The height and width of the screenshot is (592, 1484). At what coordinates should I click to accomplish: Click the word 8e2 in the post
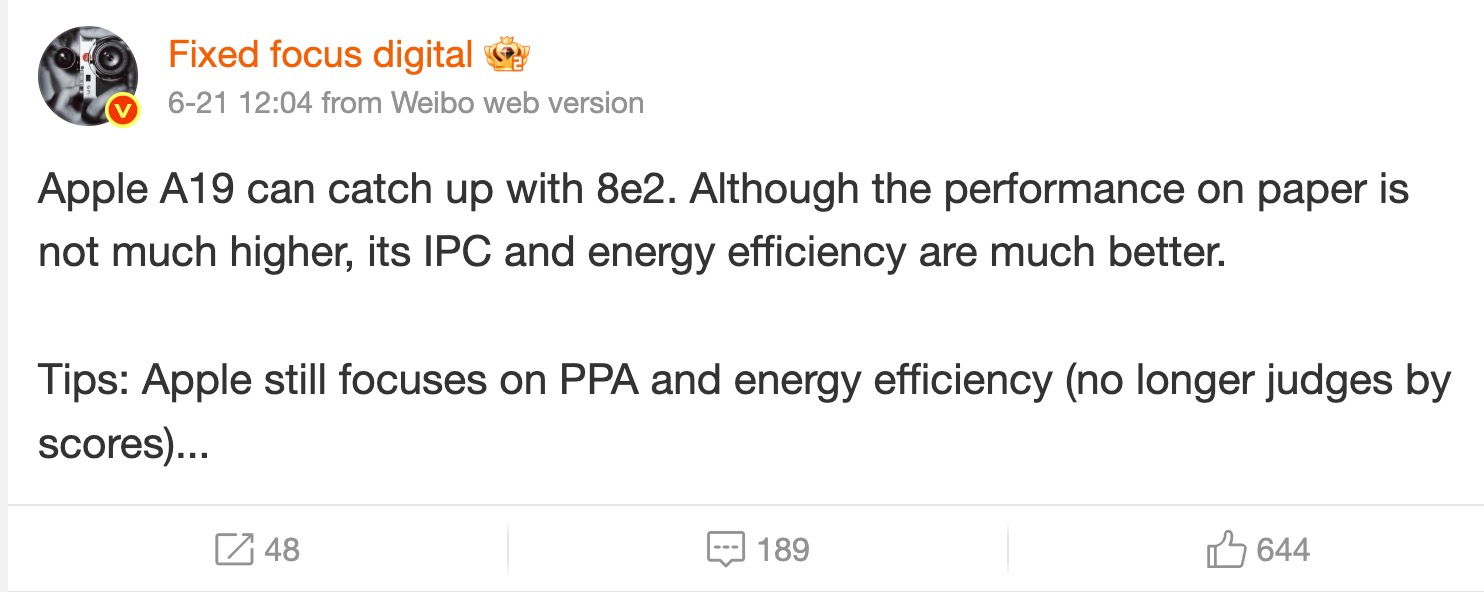point(622,190)
